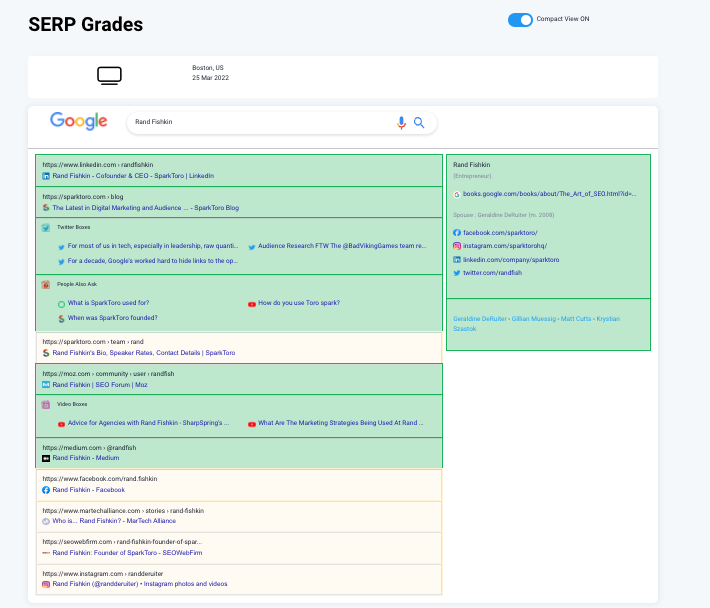Open books.google.com The_Art_of_SEO link
This screenshot has width=710, height=608.
(549, 194)
